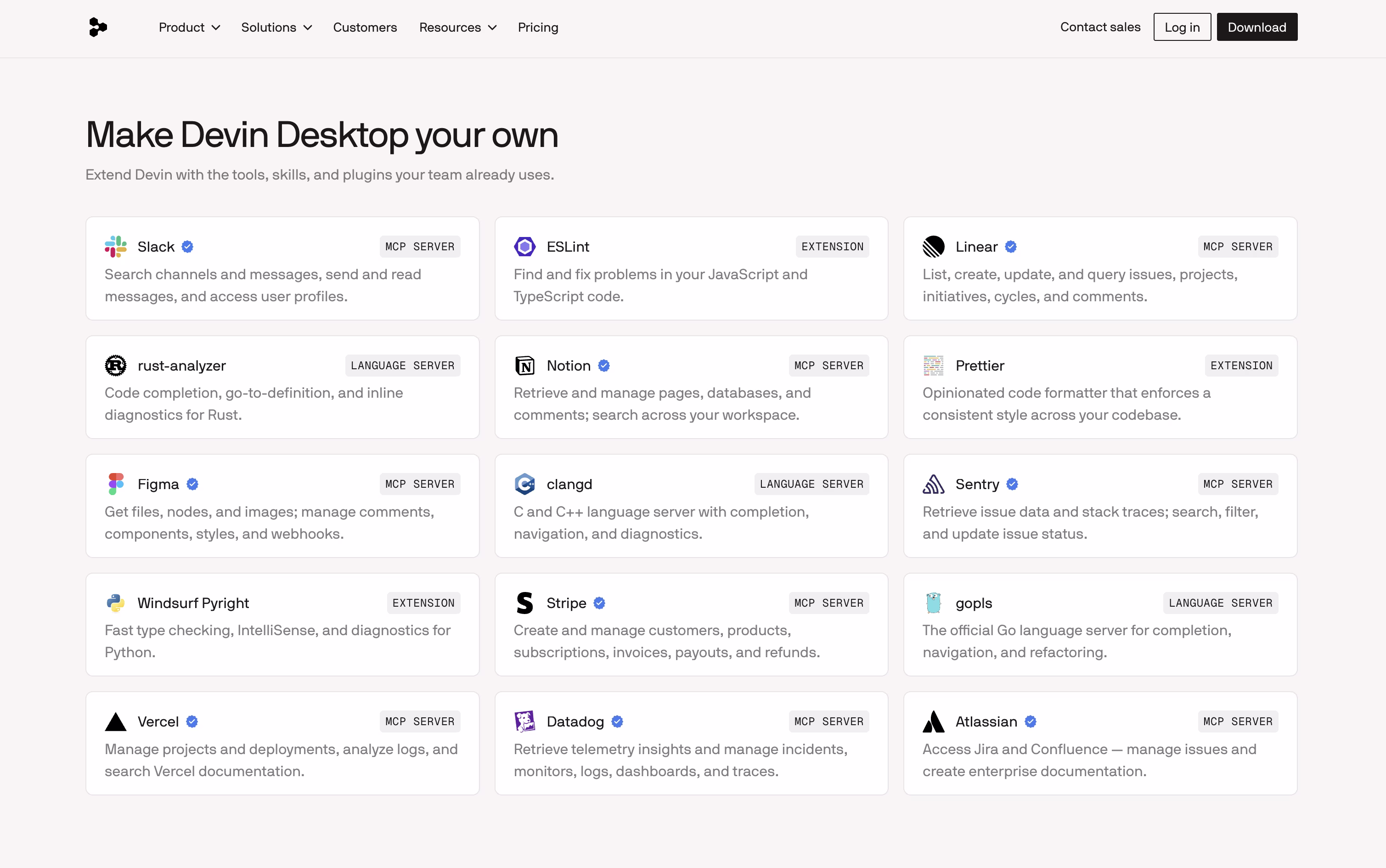Click the Figma description about files and nodes
Screen dimensions: 1386x868
[269, 523]
